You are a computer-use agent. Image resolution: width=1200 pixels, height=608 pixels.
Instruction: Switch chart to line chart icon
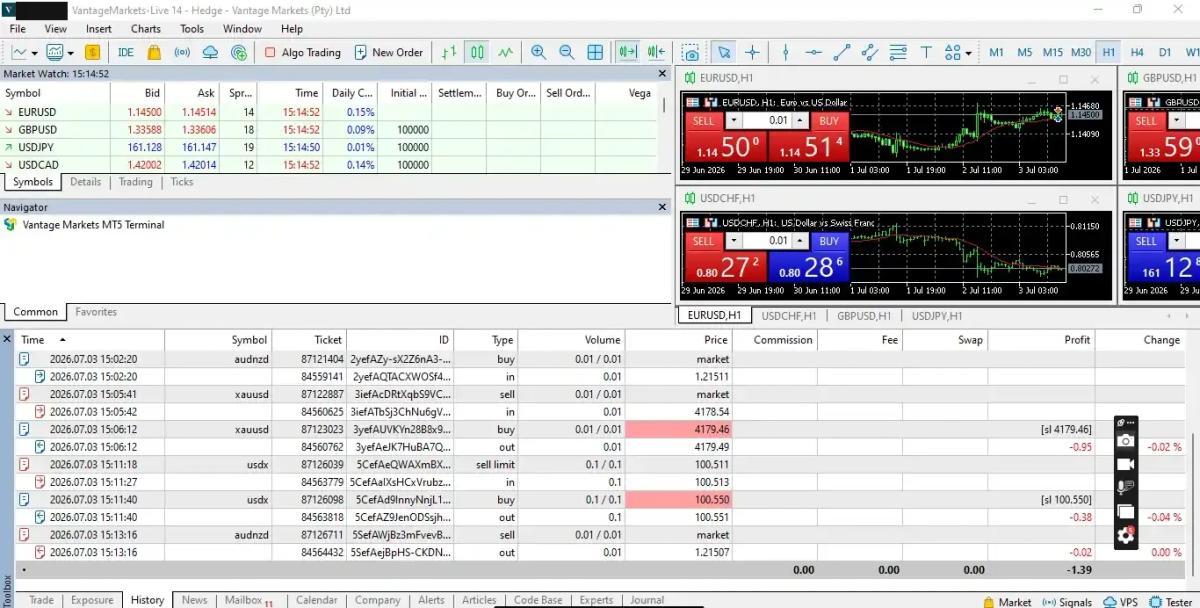click(x=506, y=52)
